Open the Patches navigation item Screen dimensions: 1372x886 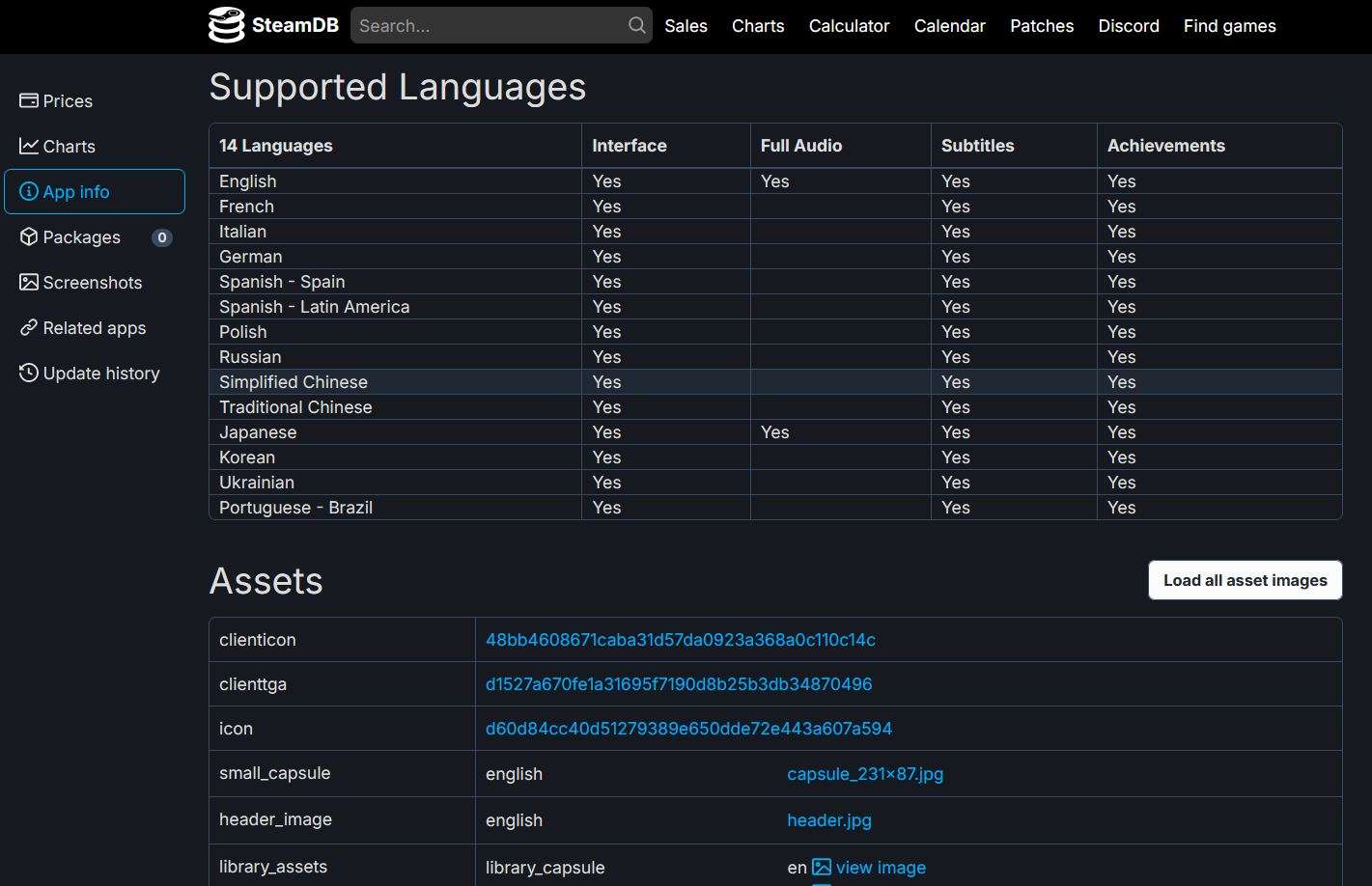point(1042,26)
